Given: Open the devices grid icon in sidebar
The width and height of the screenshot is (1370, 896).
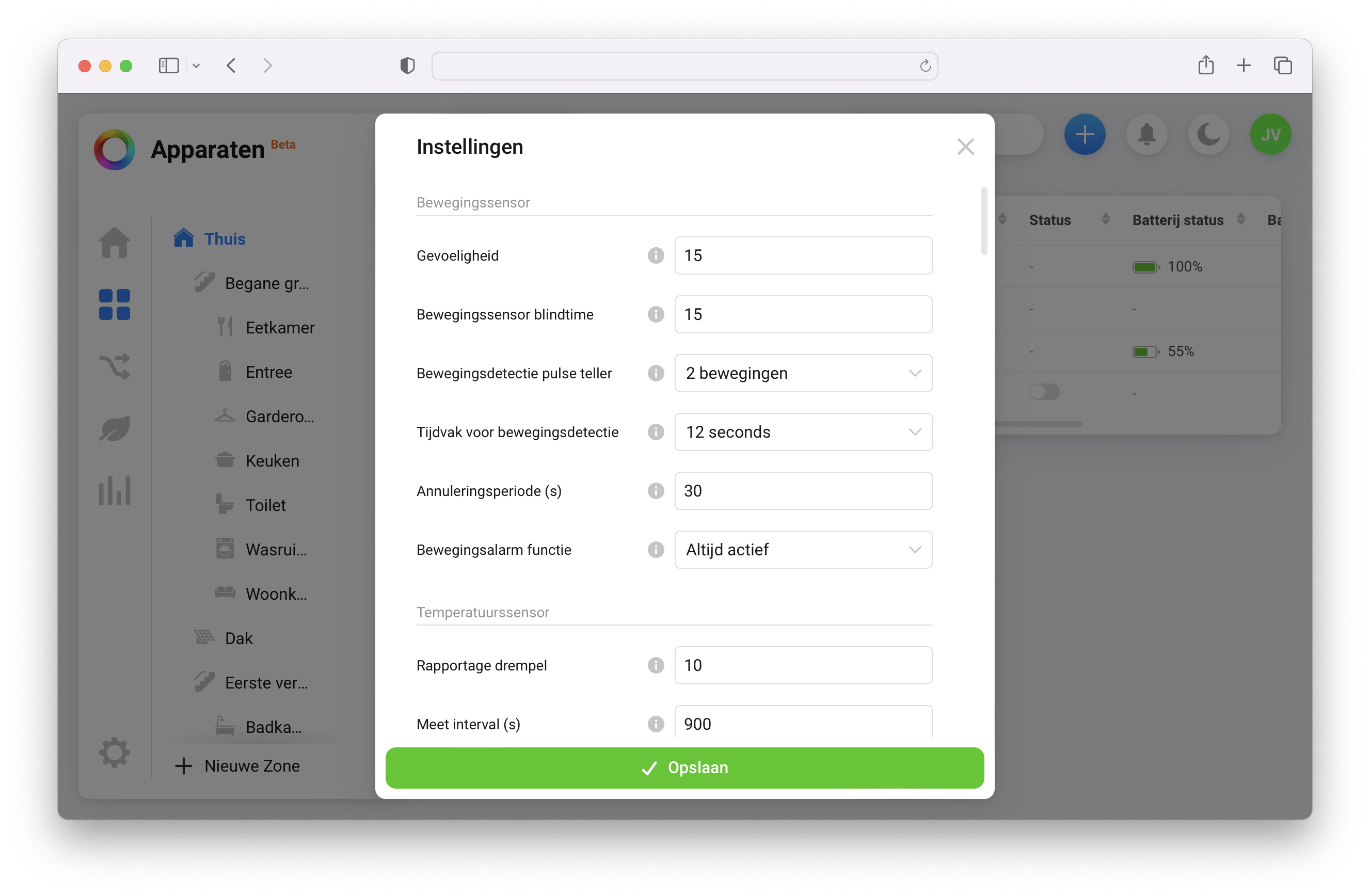Looking at the screenshot, I should click(115, 305).
